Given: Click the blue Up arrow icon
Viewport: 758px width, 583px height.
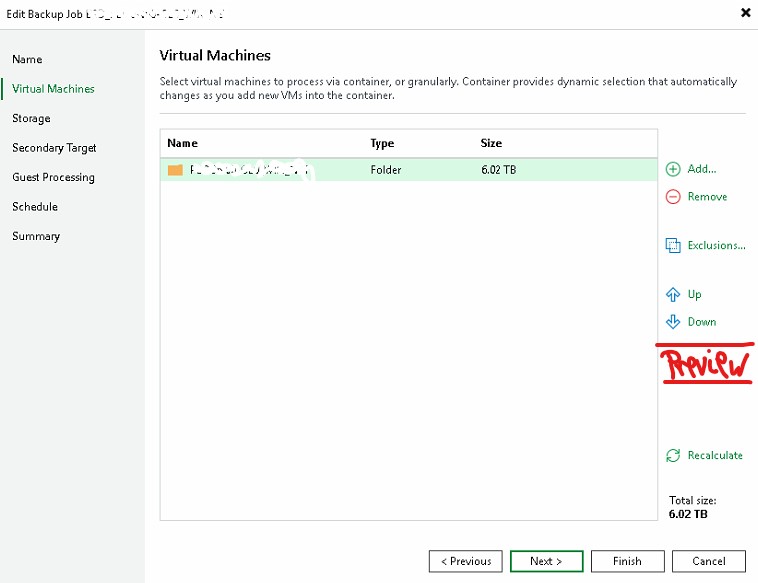Looking at the screenshot, I should coord(673,294).
